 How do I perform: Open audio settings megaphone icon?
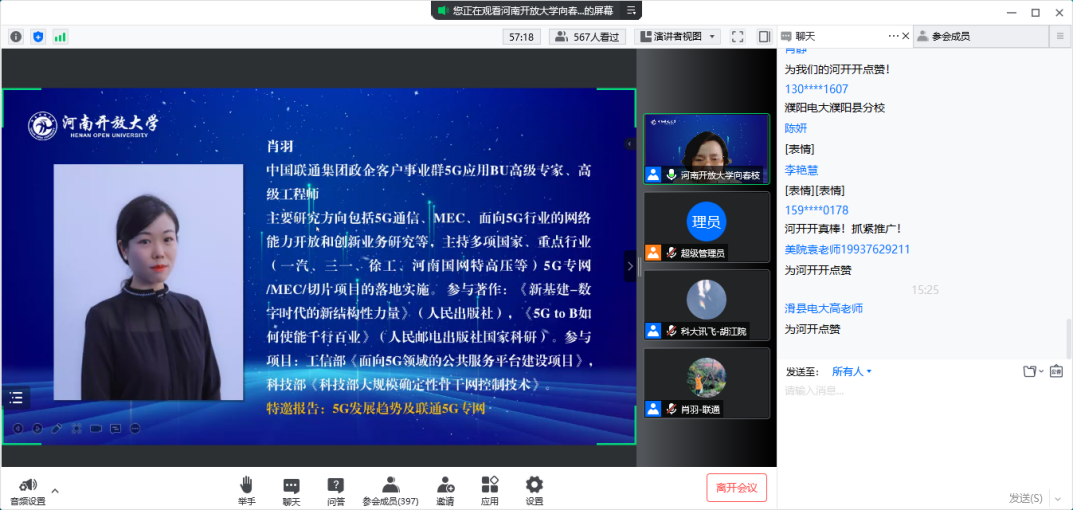(28, 485)
